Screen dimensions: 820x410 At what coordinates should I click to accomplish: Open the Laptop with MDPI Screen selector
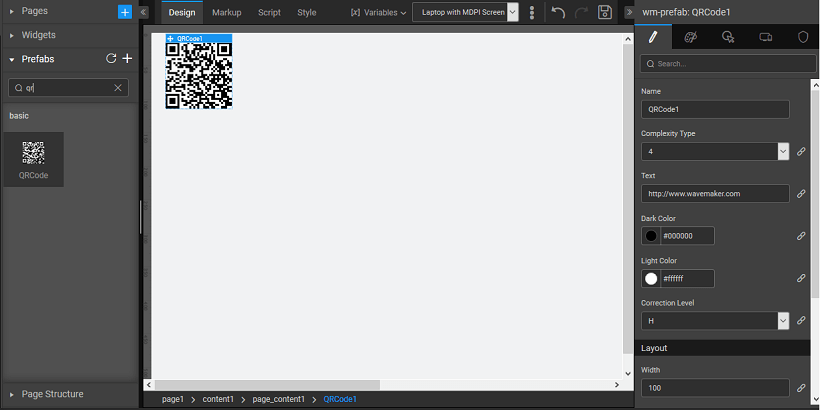pyautogui.click(x=465, y=13)
